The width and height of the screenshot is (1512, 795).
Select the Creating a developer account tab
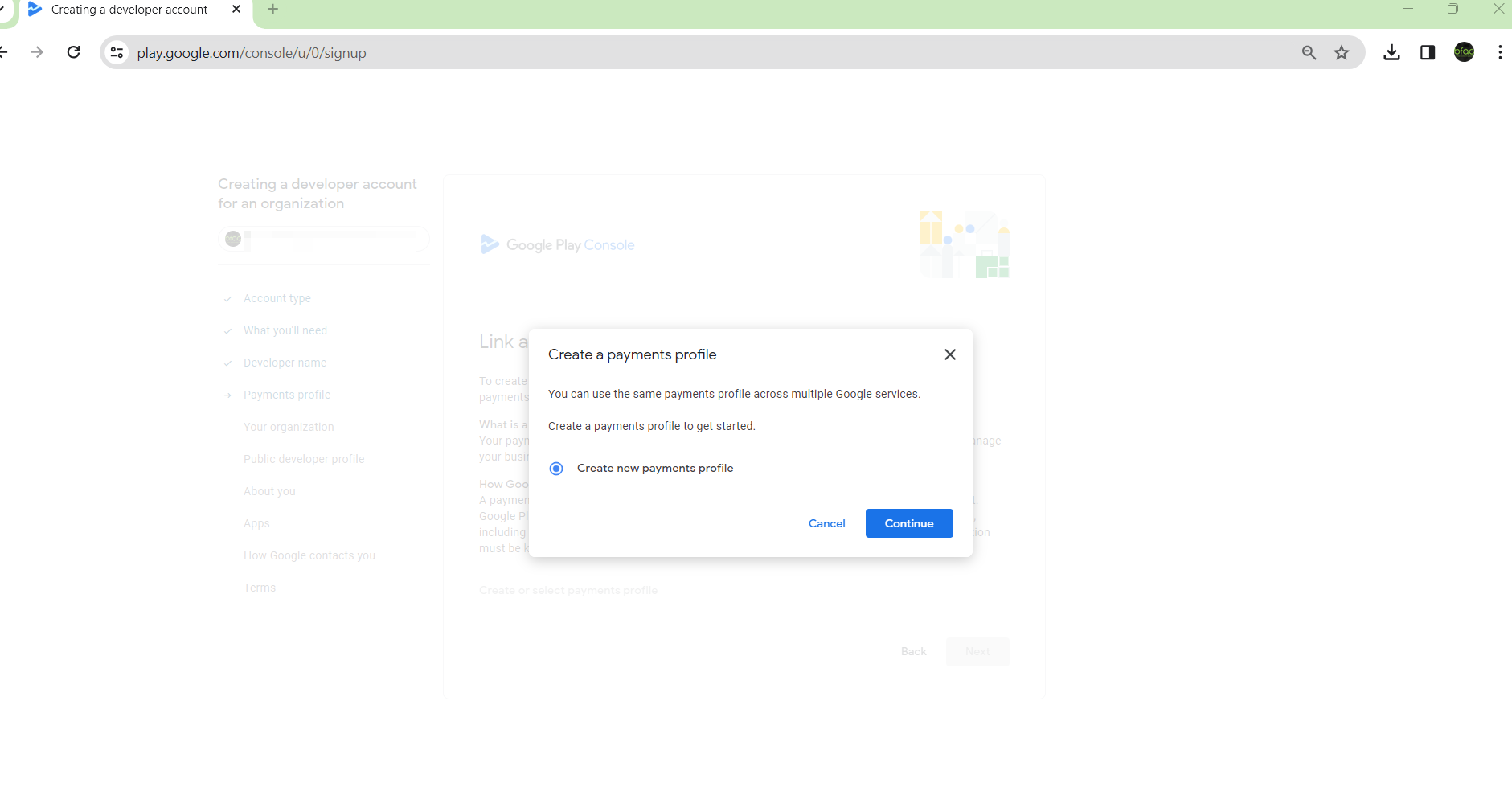tap(129, 10)
